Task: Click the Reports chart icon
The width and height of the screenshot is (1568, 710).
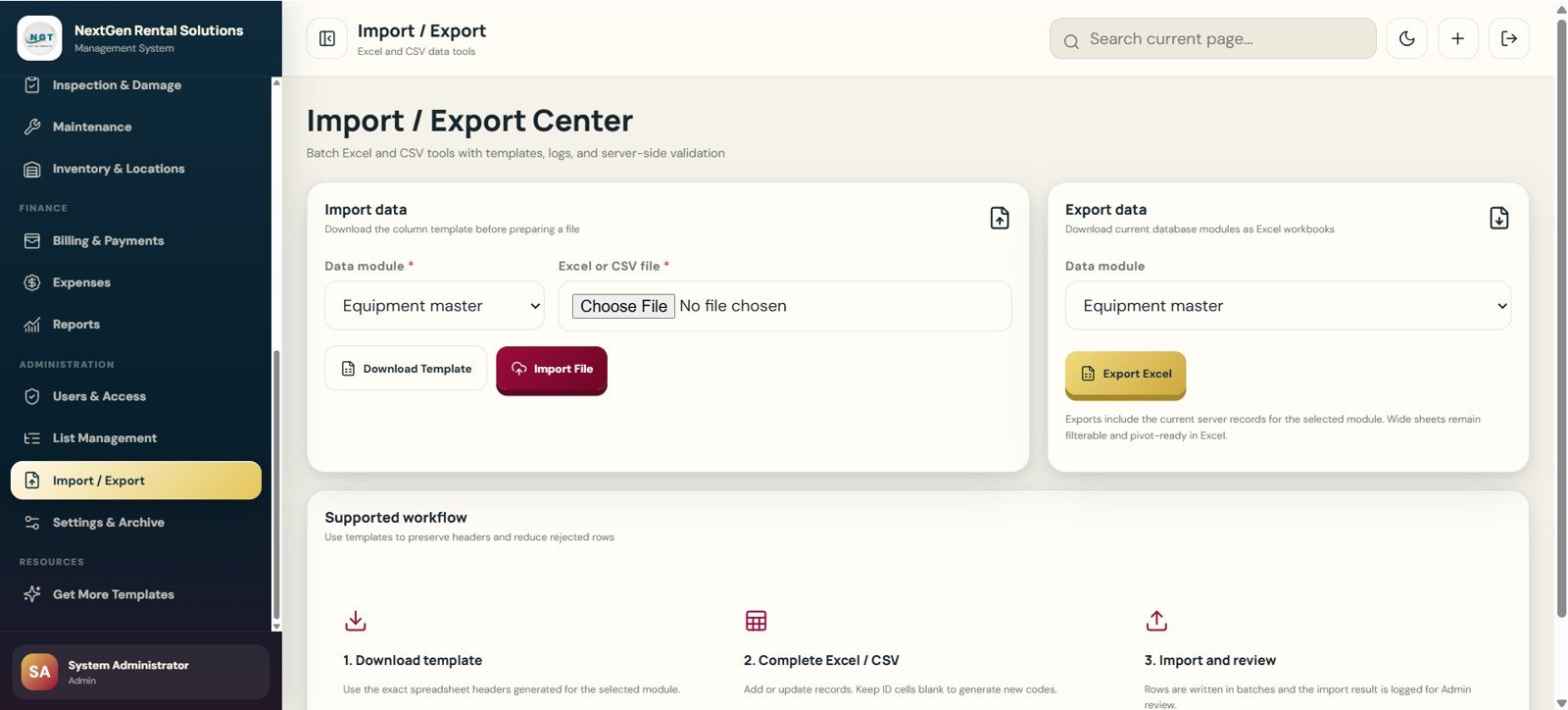Action: click(x=32, y=325)
